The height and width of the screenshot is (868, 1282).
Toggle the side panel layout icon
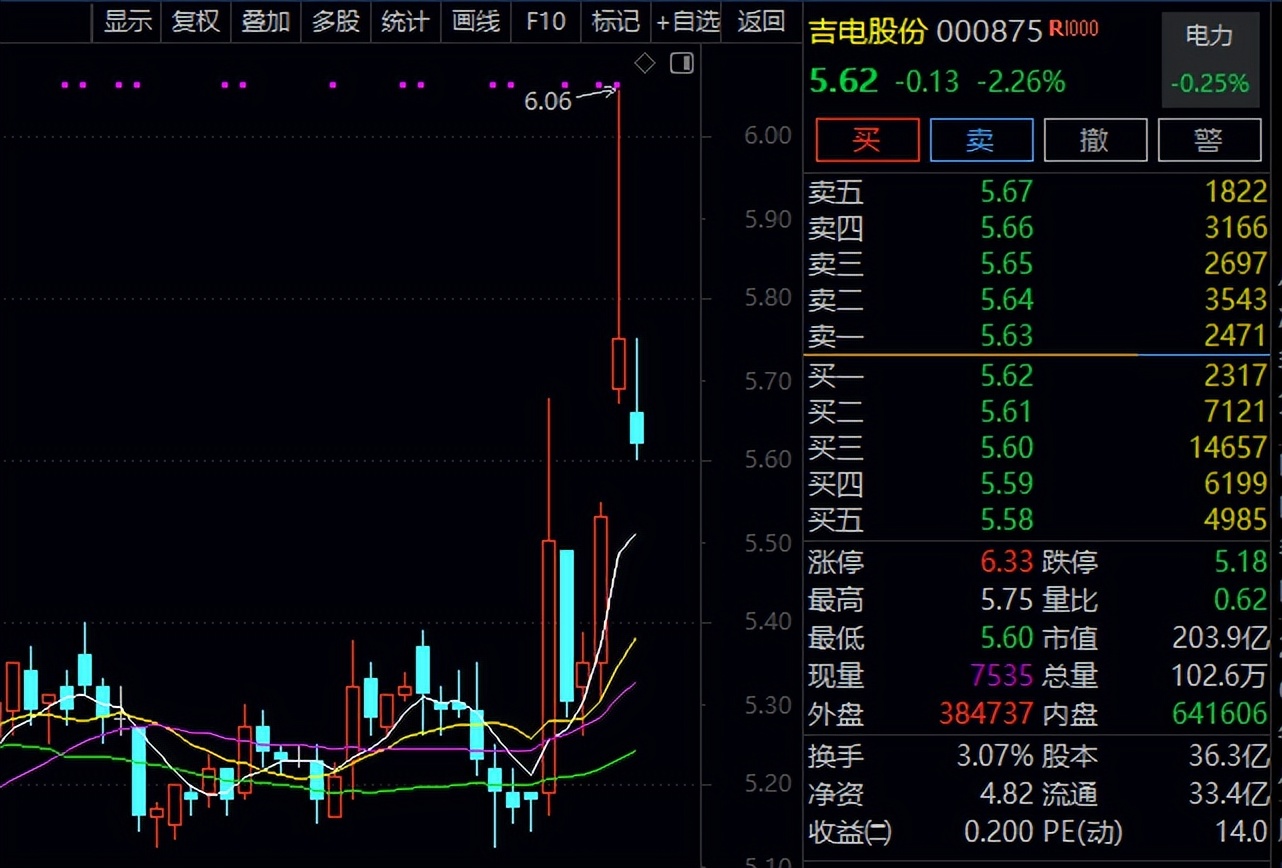682,64
